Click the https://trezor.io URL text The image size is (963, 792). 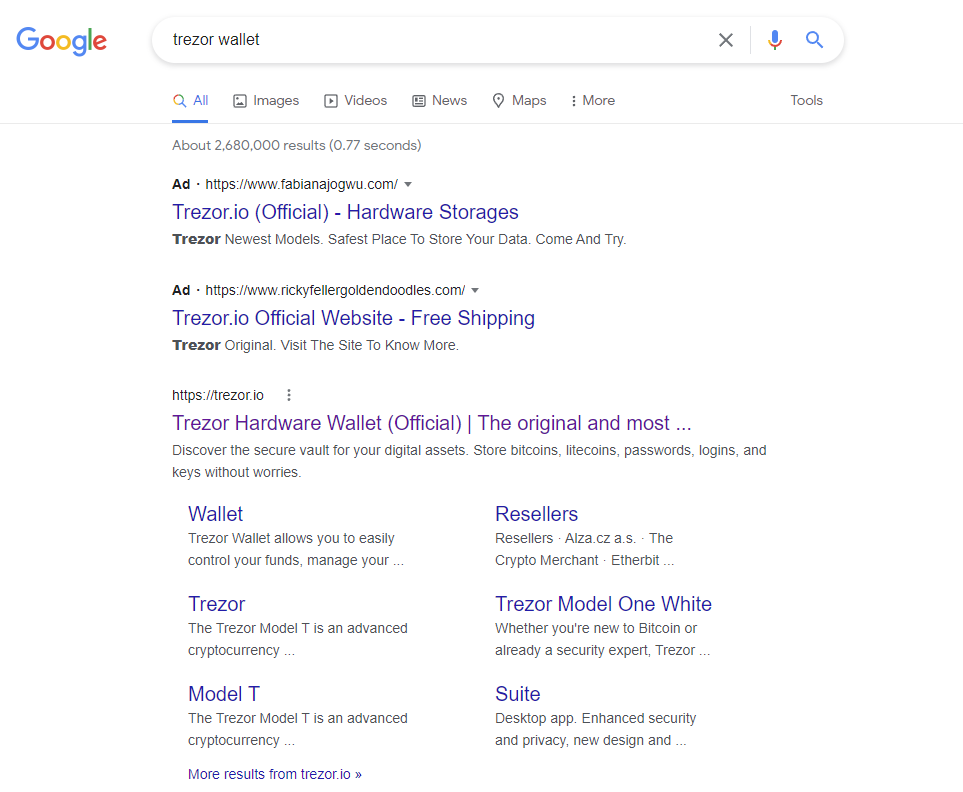click(x=218, y=395)
